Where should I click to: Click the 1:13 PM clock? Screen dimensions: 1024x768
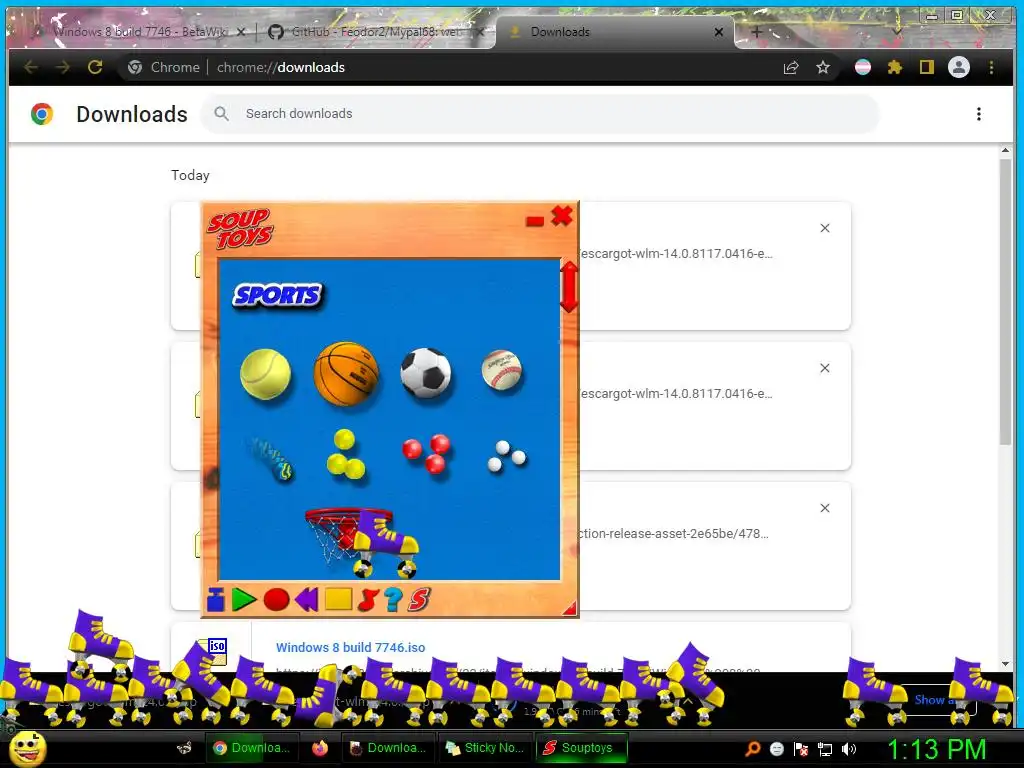pyautogui.click(x=936, y=749)
